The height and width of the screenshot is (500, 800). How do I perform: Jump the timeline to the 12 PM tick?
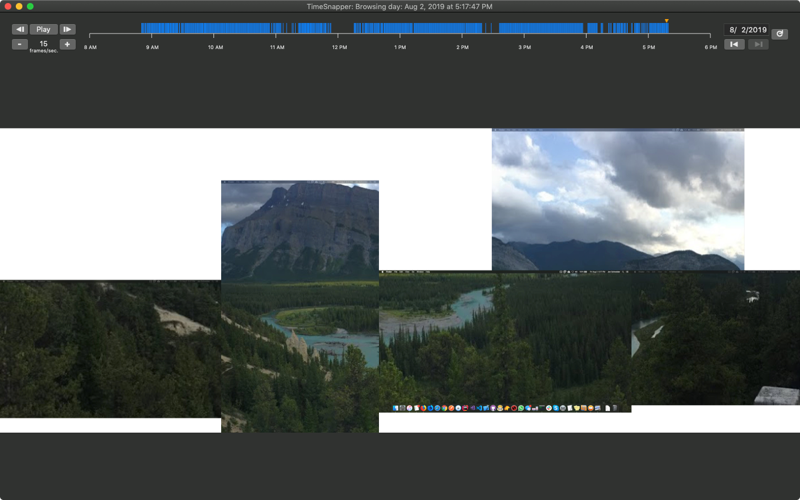[338, 35]
